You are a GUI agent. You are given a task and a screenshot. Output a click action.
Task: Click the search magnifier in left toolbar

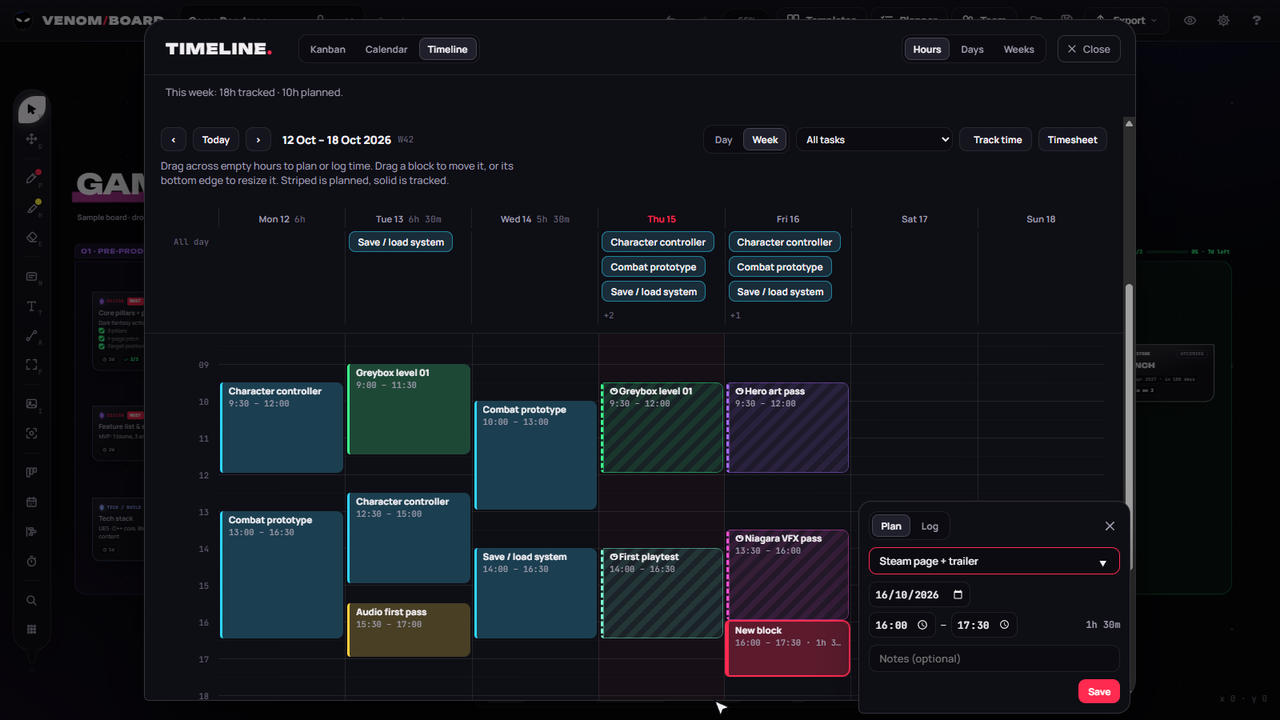pos(32,601)
